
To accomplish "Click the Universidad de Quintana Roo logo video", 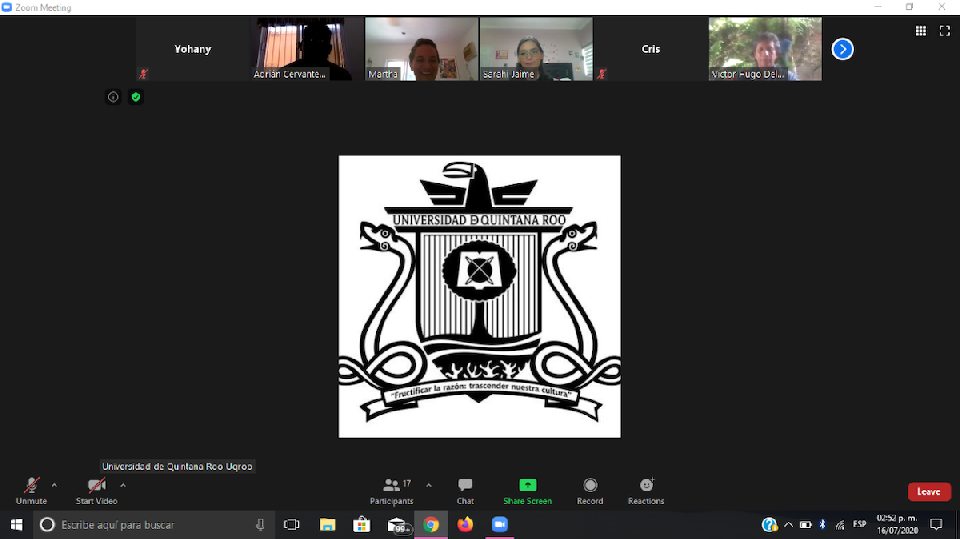I will pos(479,296).
